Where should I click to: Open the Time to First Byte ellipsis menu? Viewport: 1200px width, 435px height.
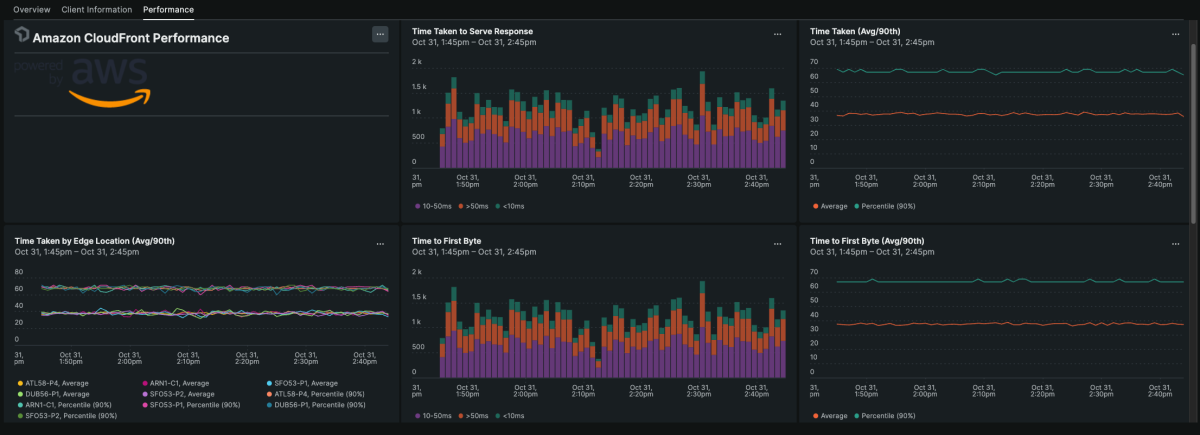click(777, 244)
